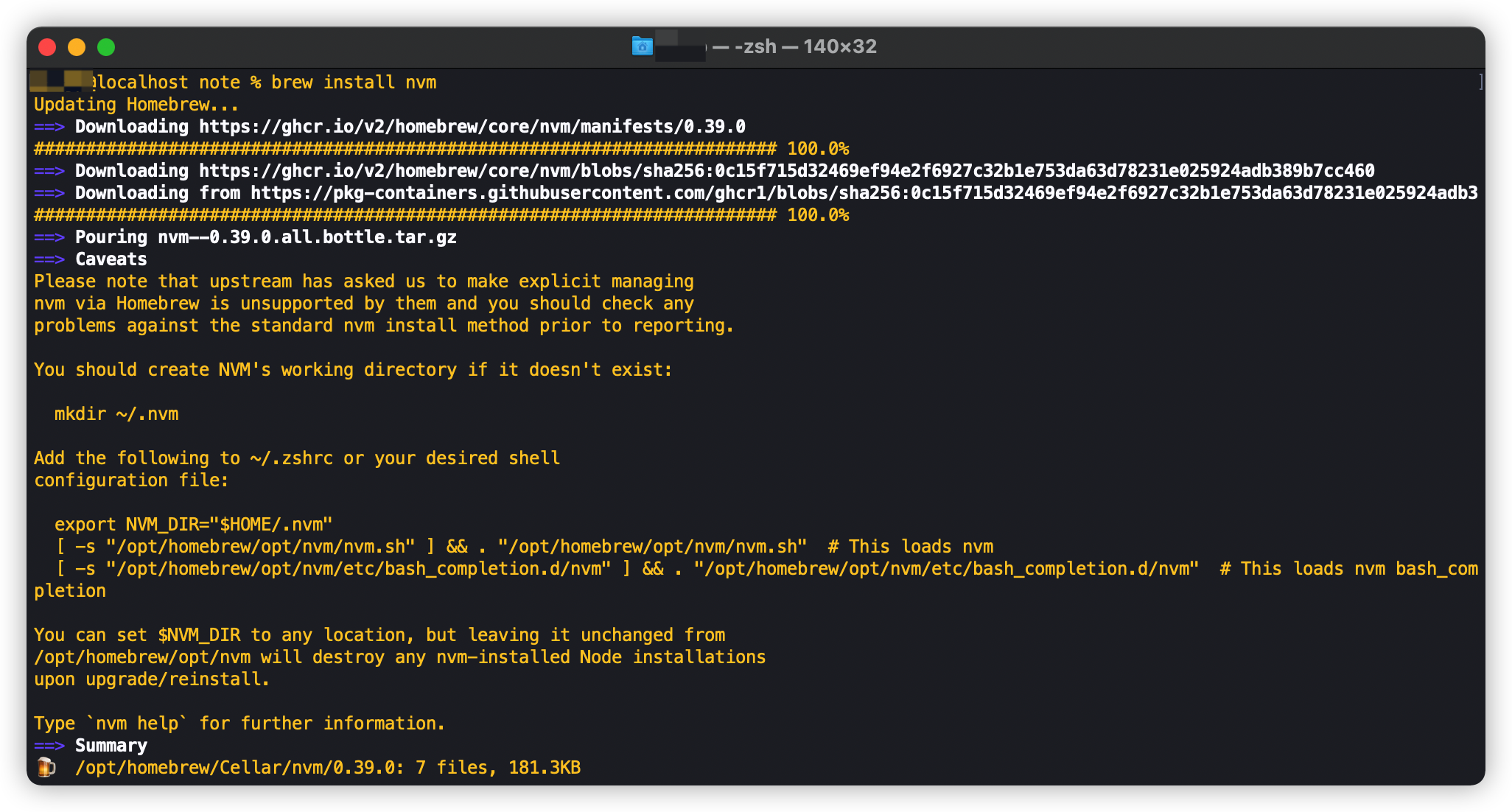Viewport: 1512px width, 812px height.
Task: Click '/opt/homebrew/Cellar/nvm/0.39.0: 7 files' line
Action: click(x=328, y=768)
